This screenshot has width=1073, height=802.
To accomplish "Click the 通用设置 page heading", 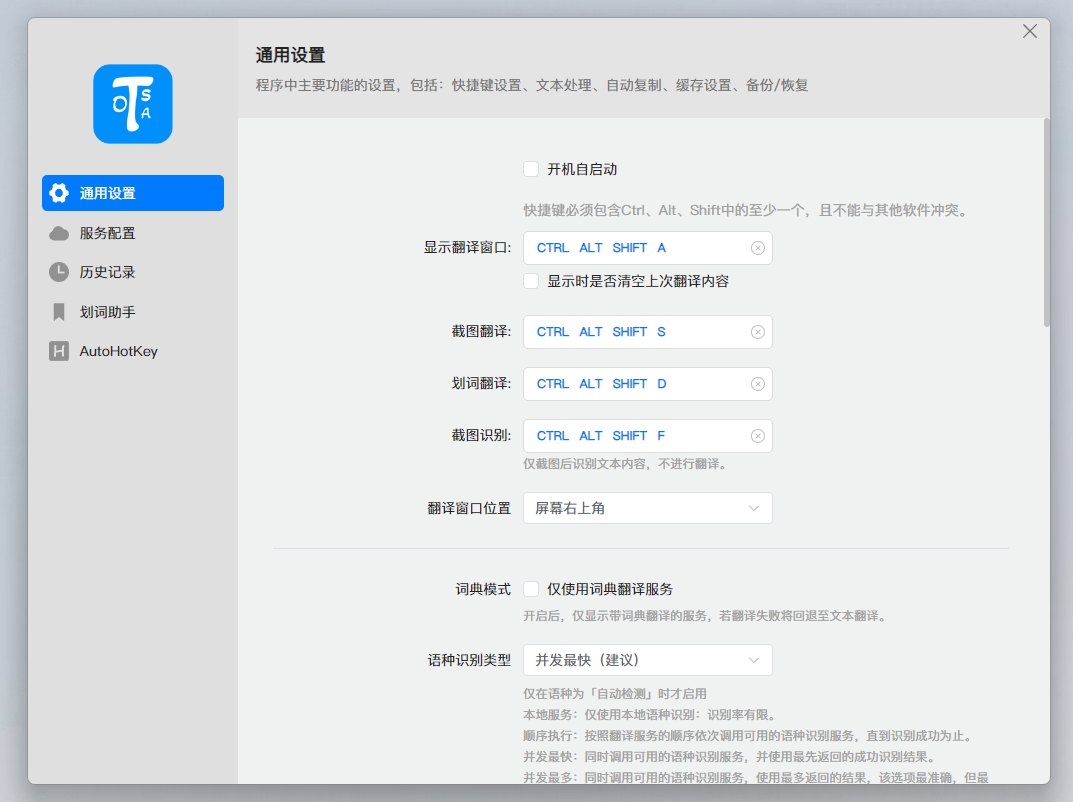I will click(290, 55).
